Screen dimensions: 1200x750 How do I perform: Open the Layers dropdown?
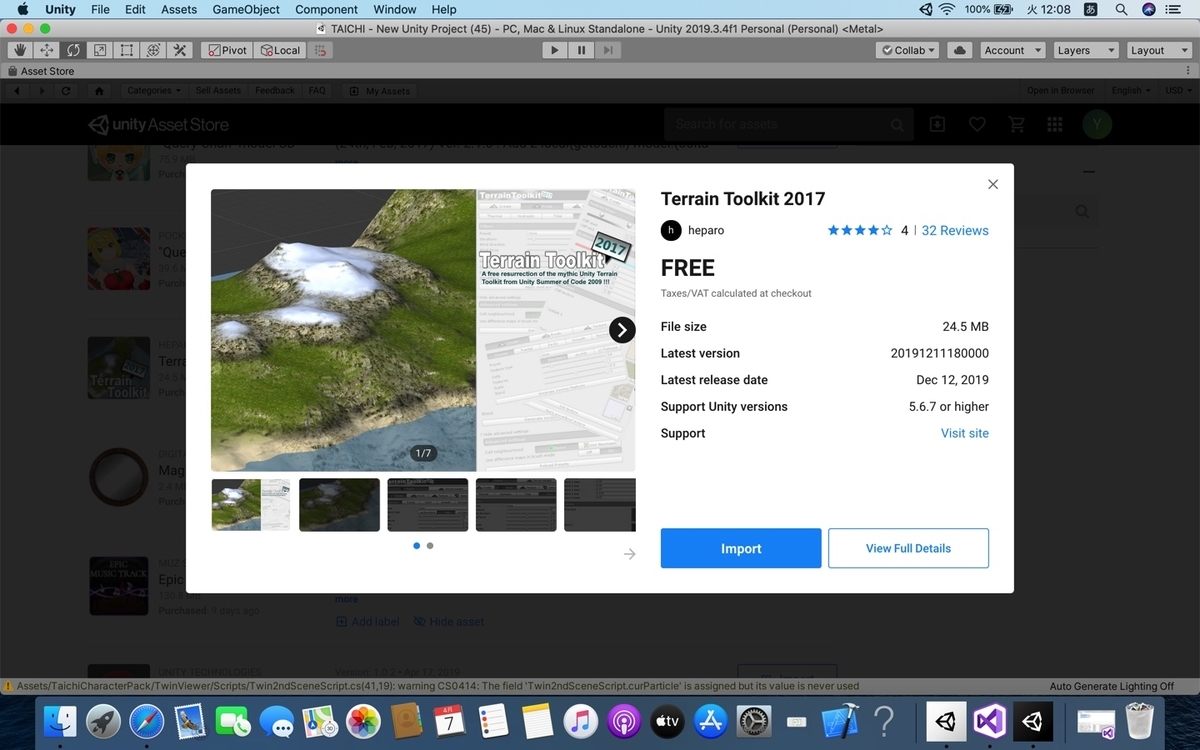[x=1086, y=50]
